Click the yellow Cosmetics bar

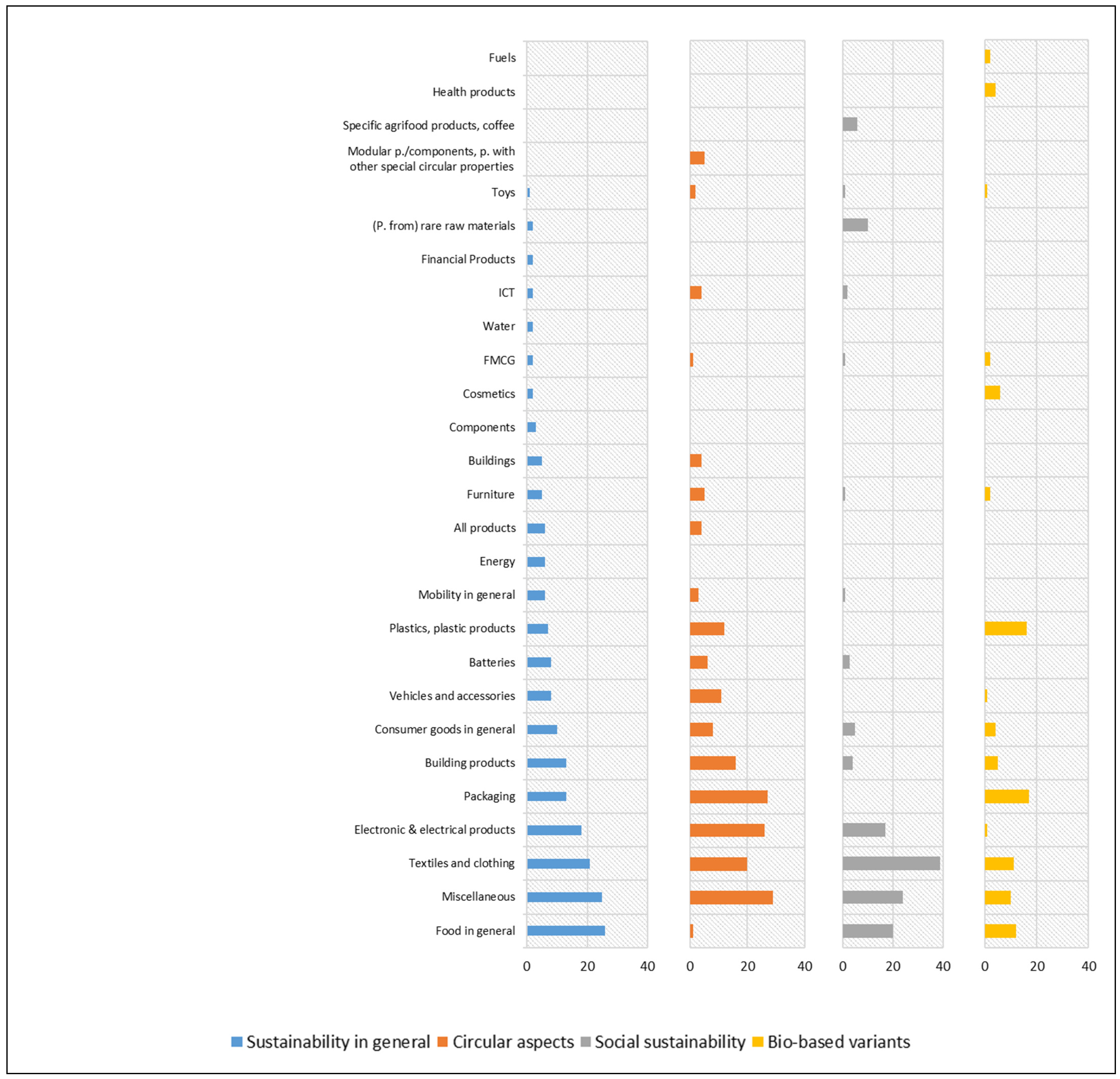992,393
